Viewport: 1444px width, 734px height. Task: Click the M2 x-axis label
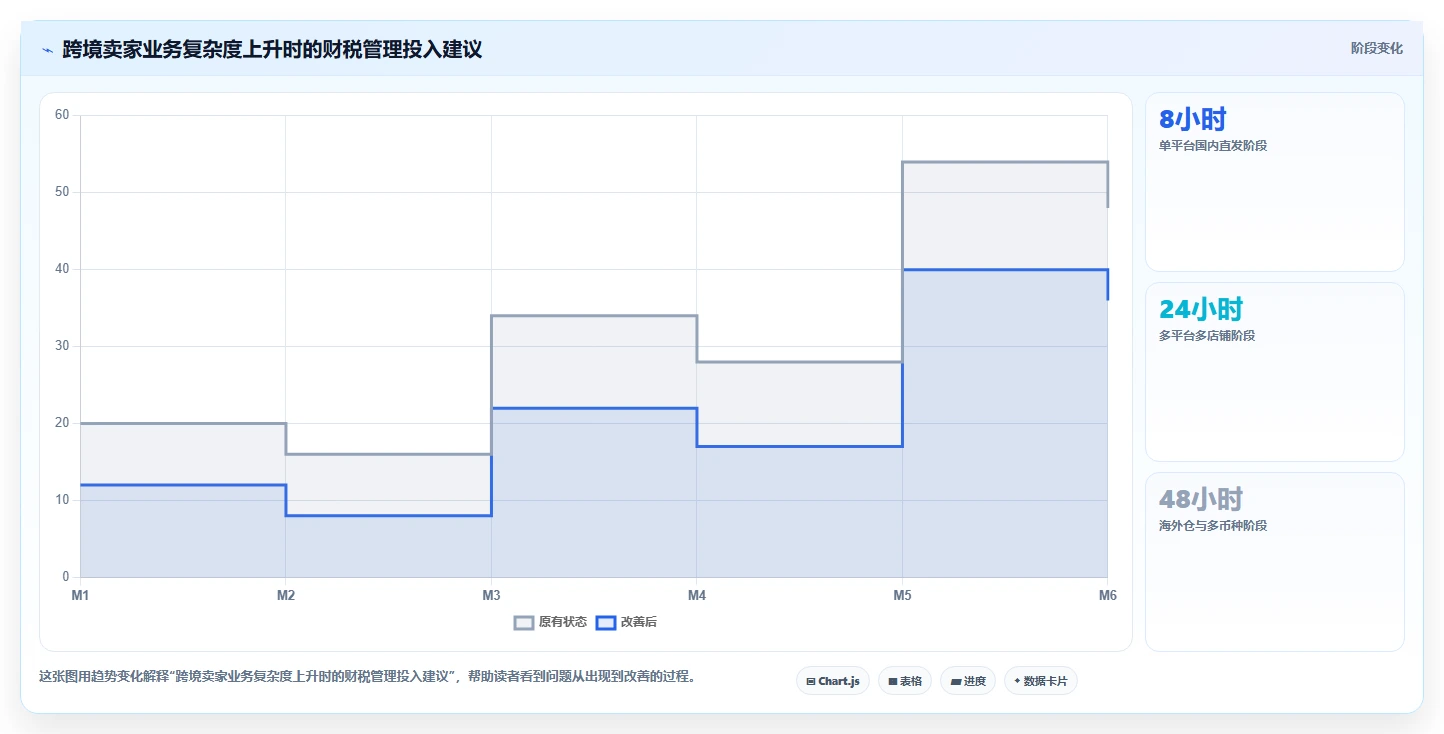286,595
